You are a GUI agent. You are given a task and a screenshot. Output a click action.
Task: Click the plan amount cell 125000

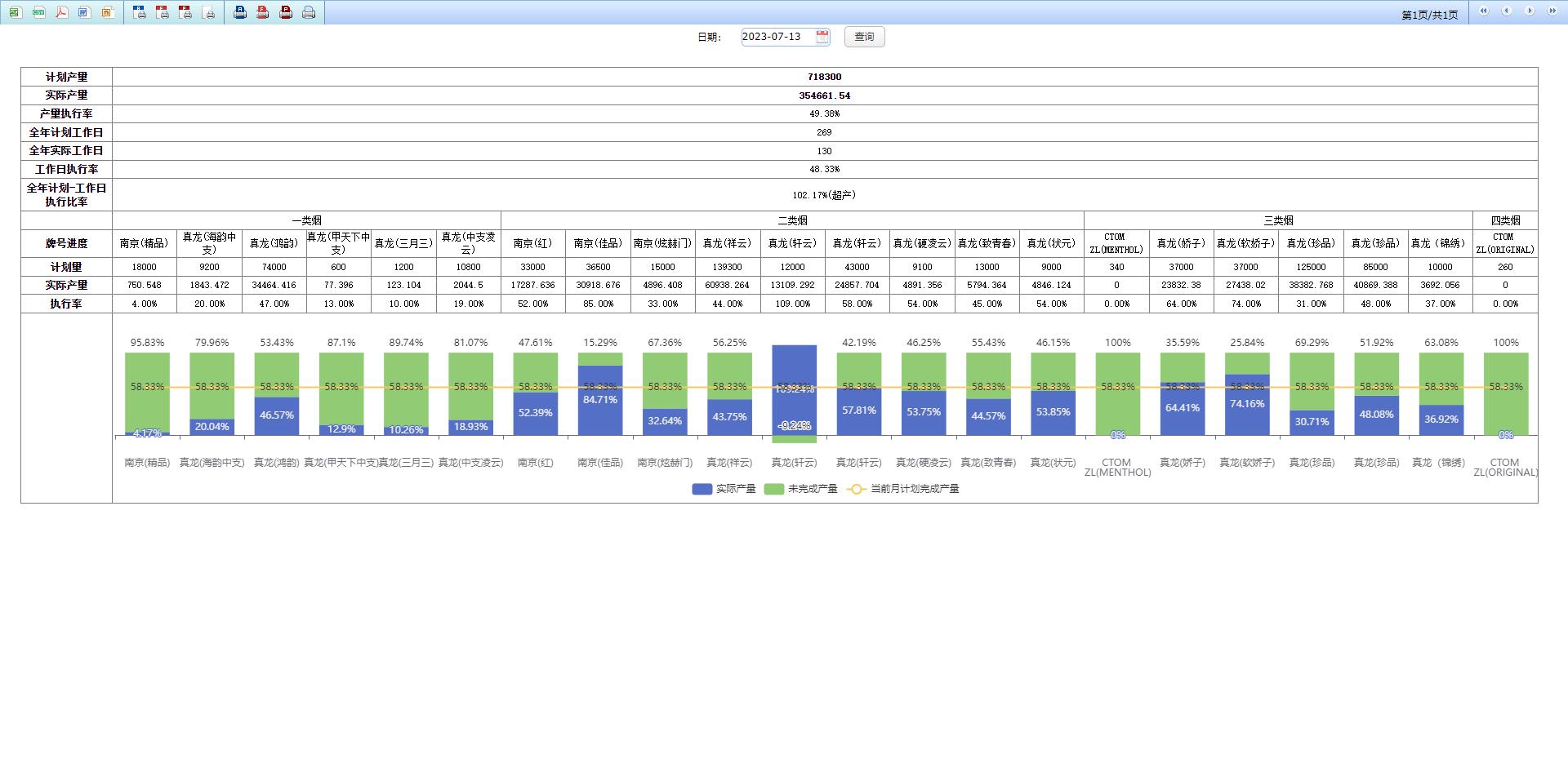1312,267
